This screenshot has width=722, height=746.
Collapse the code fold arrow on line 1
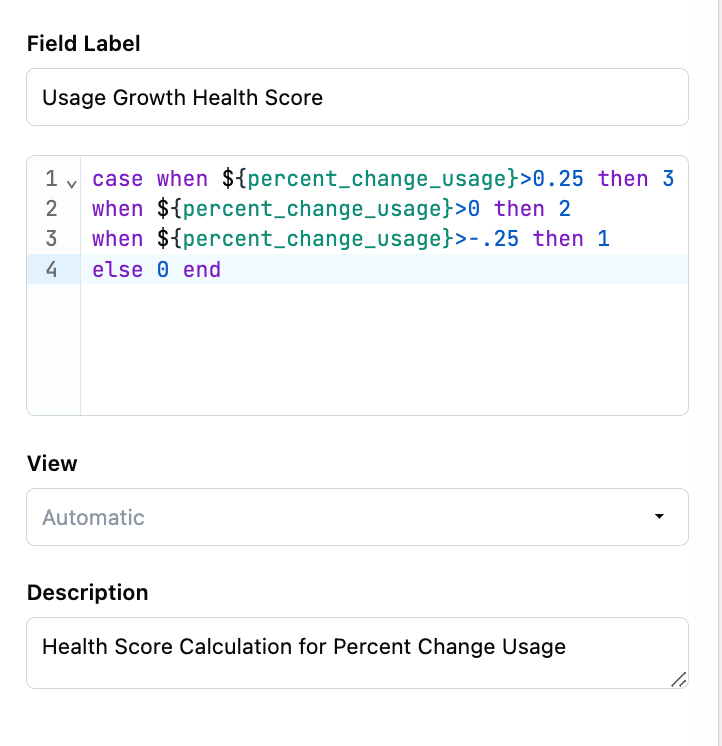71,184
